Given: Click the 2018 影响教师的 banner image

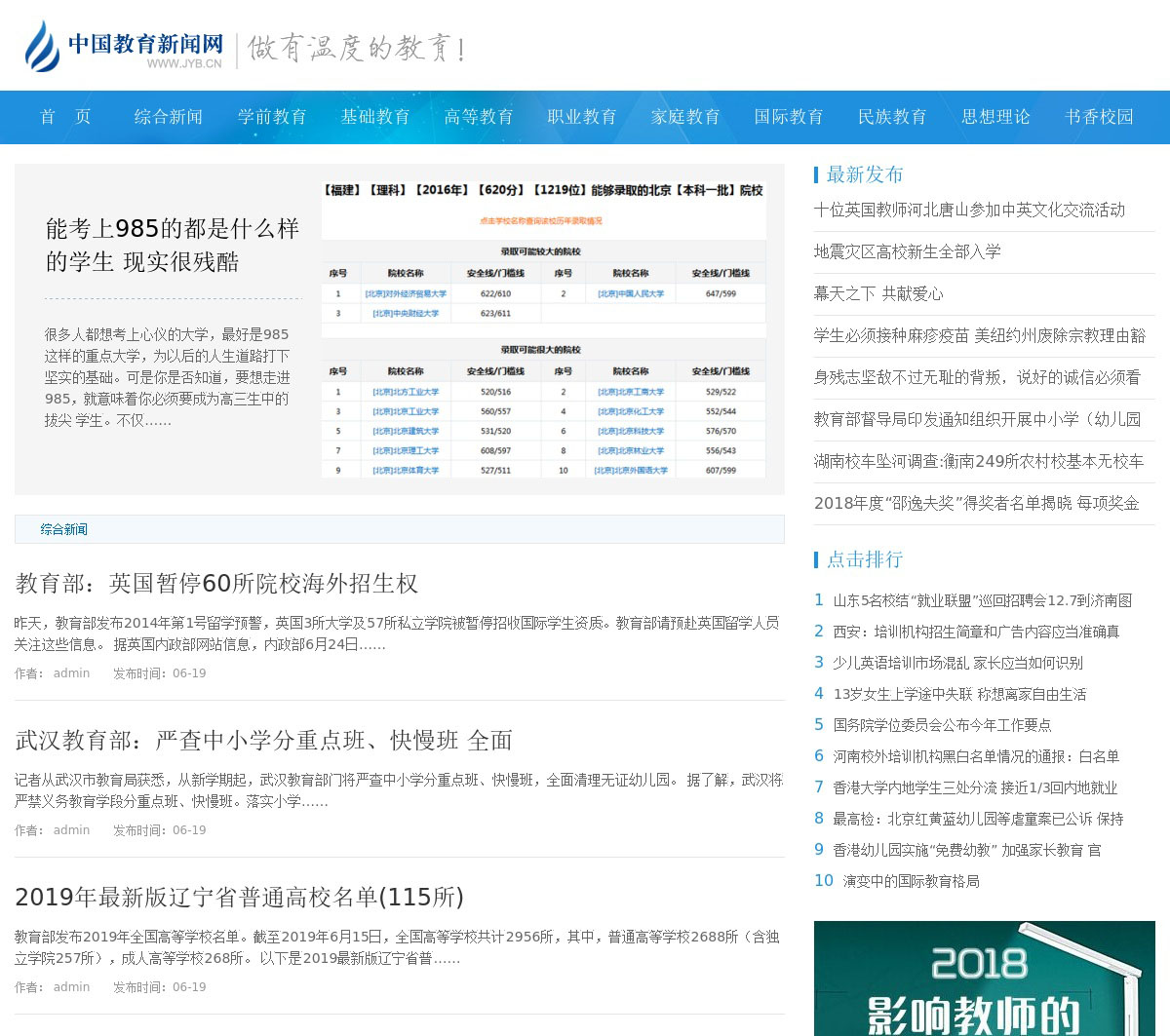Looking at the screenshot, I should [x=984, y=978].
